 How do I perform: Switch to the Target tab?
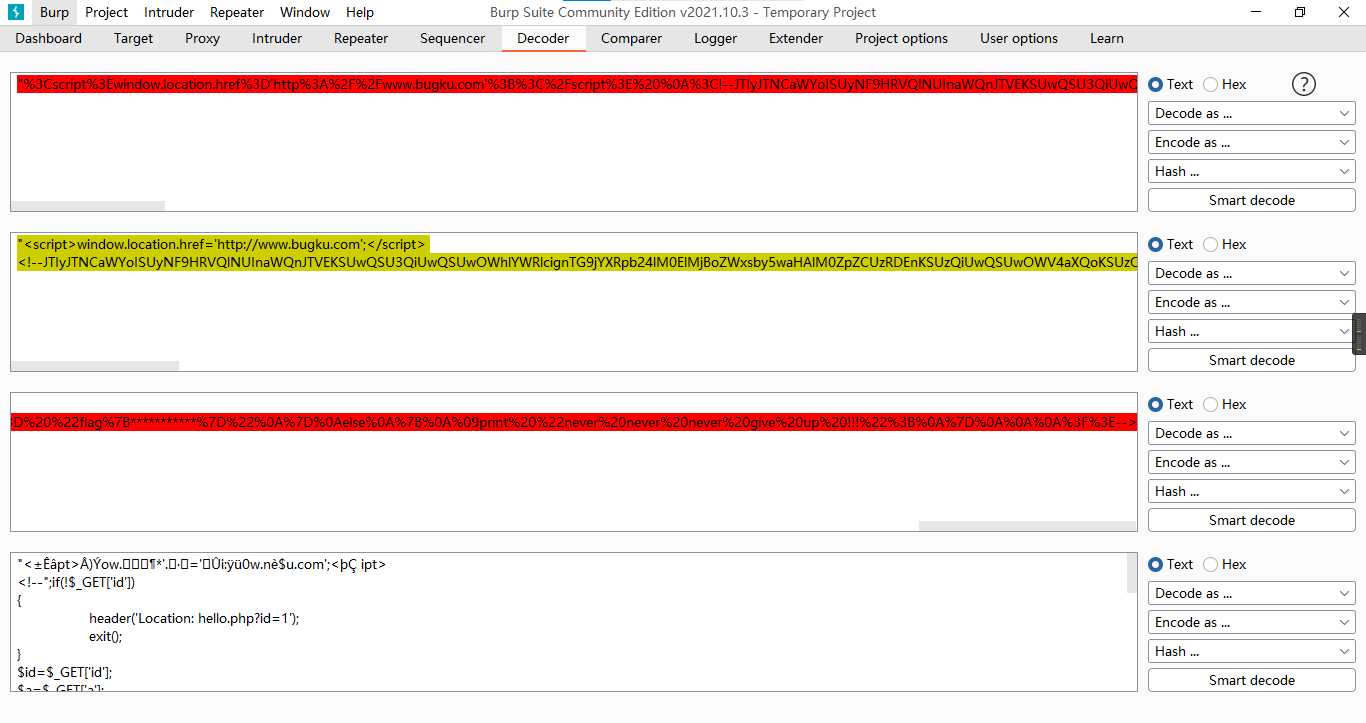click(133, 38)
